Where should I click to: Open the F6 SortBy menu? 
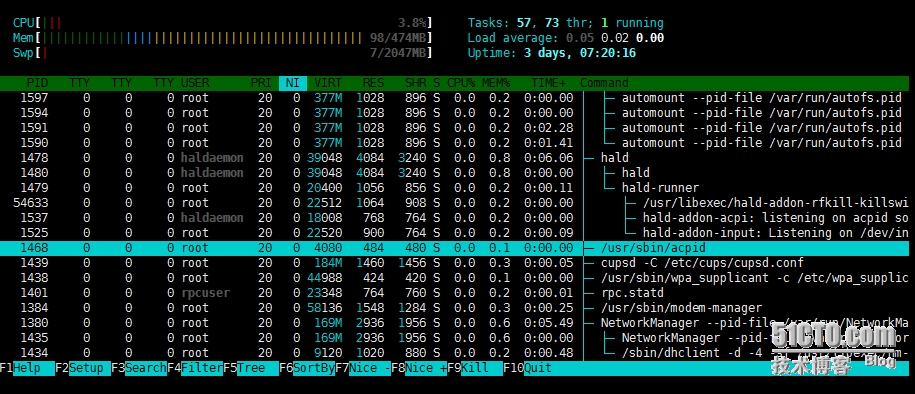point(307,368)
